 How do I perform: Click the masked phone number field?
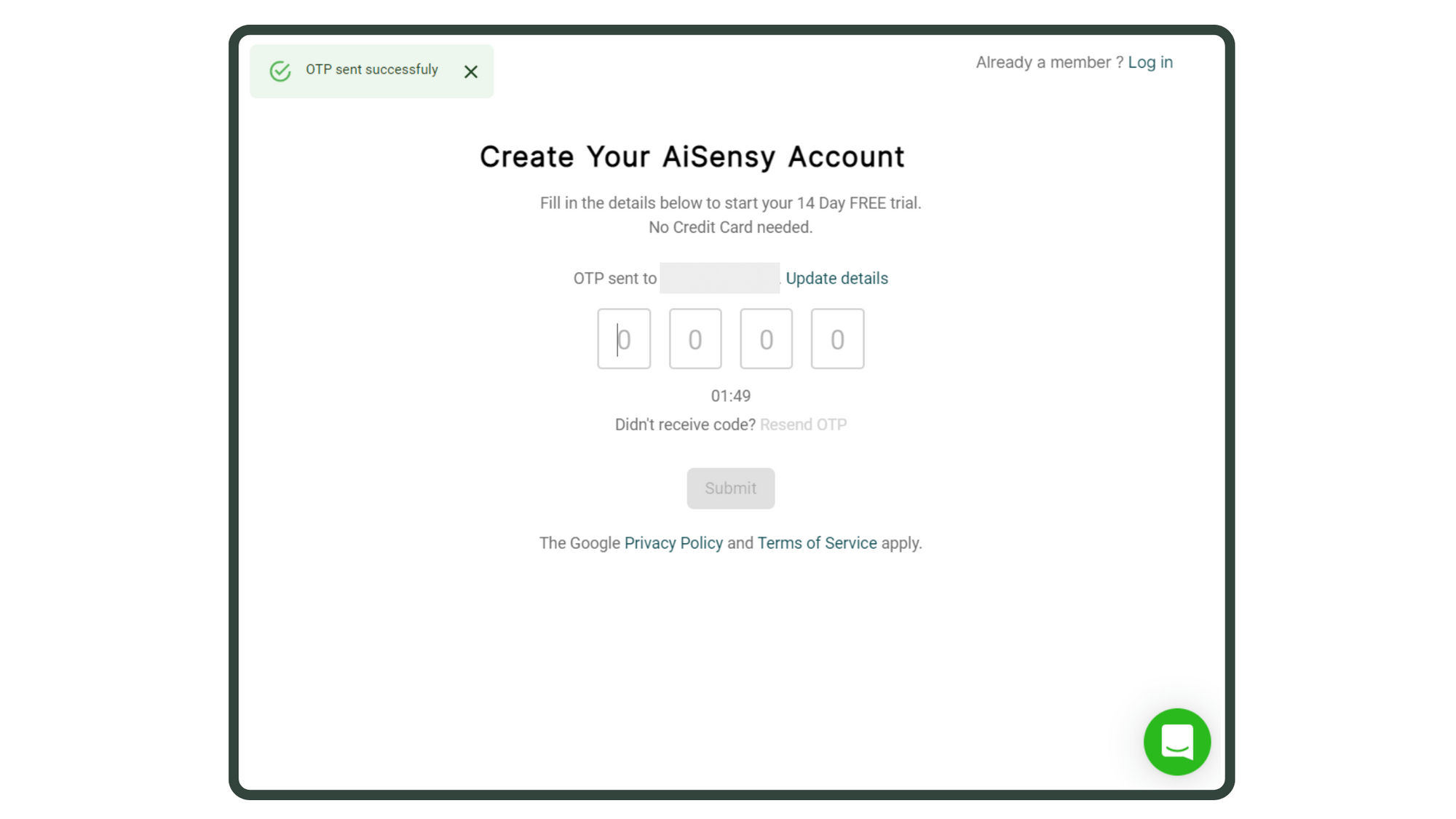719,278
